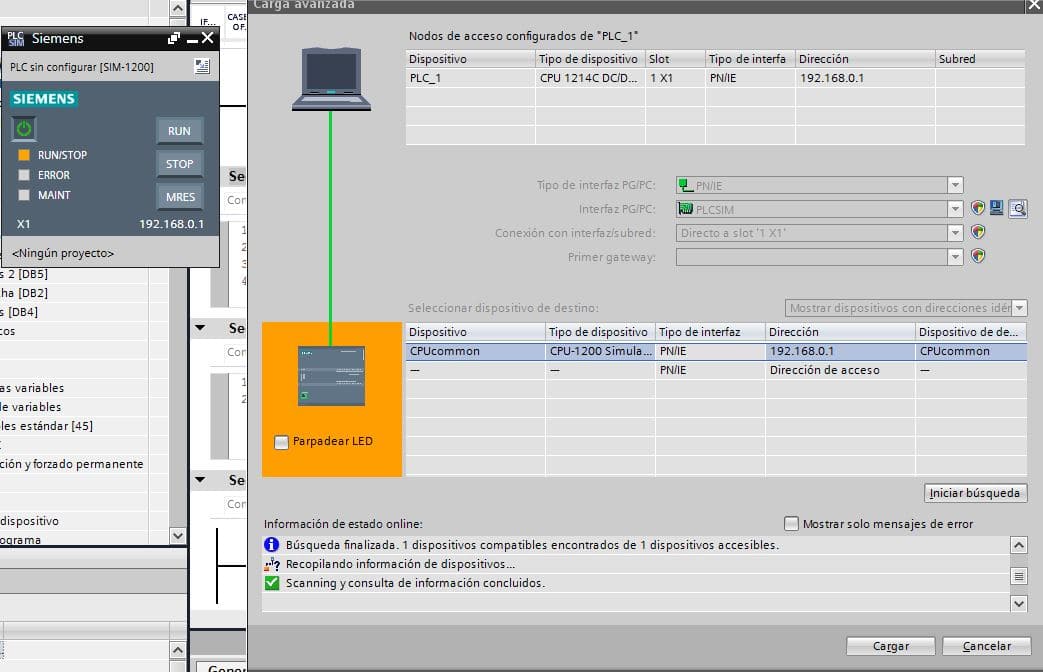Click the laptop PG/PC image
The height and width of the screenshot is (672, 1043).
tap(331, 79)
